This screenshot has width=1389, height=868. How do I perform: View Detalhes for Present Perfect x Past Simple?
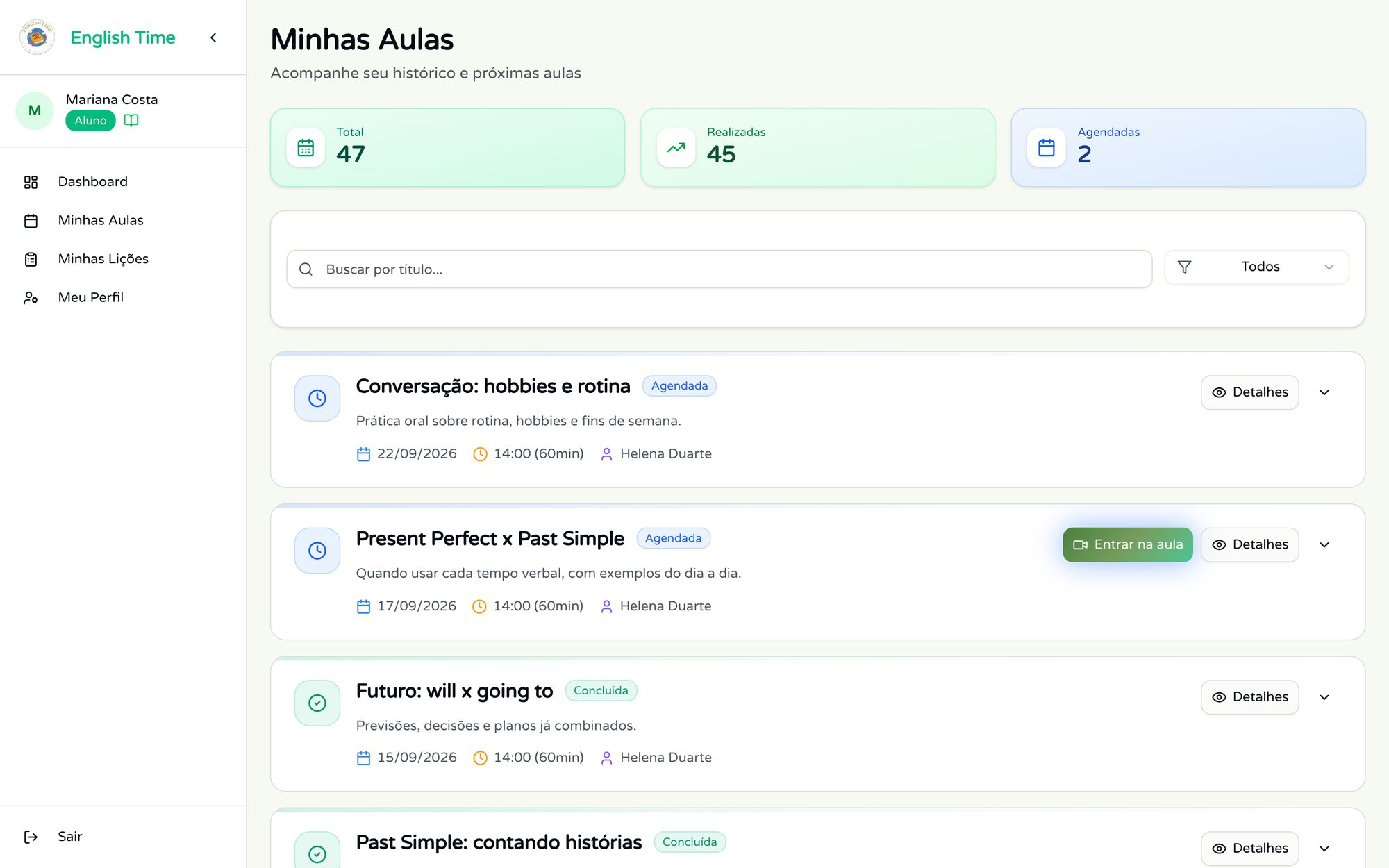click(x=1250, y=545)
